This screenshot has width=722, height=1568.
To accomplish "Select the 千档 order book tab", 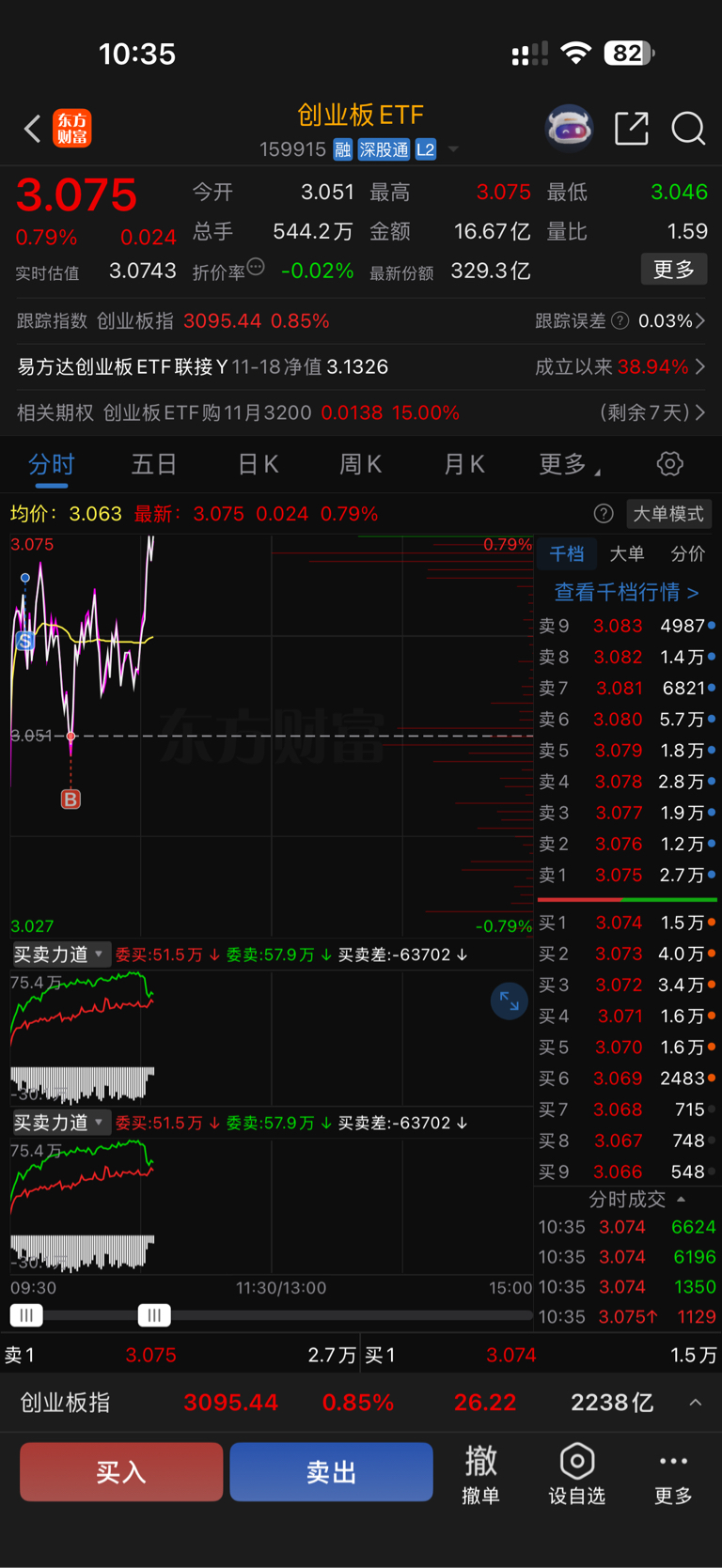I will pyautogui.click(x=566, y=554).
